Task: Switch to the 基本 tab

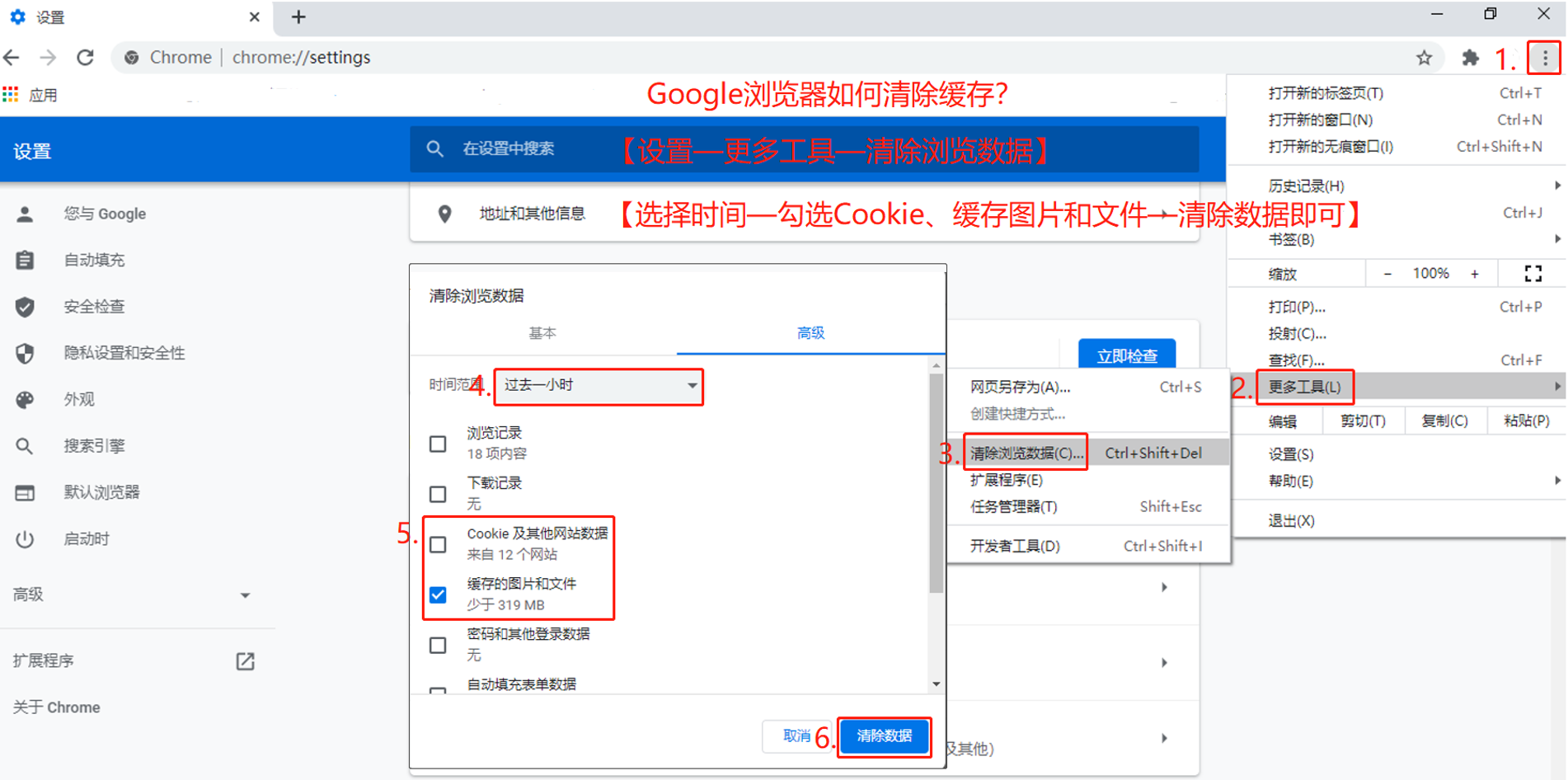Action: tap(542, 333)
